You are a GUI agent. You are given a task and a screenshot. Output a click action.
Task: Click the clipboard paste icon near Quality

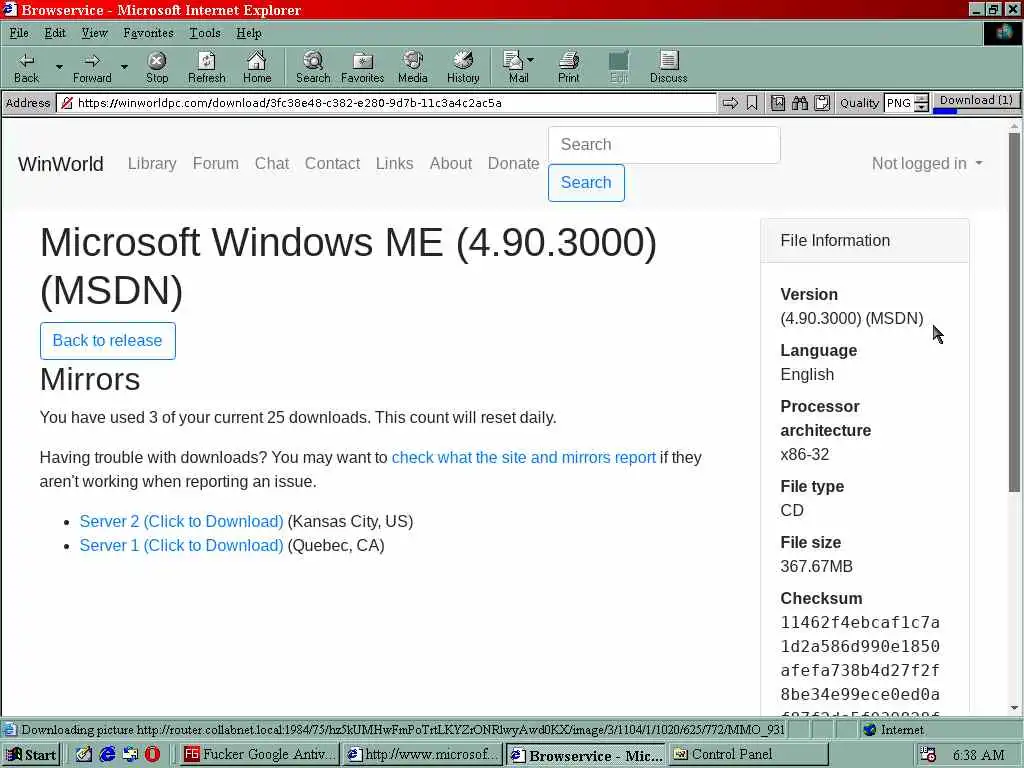pyautogui.click(x=822, y=103)
